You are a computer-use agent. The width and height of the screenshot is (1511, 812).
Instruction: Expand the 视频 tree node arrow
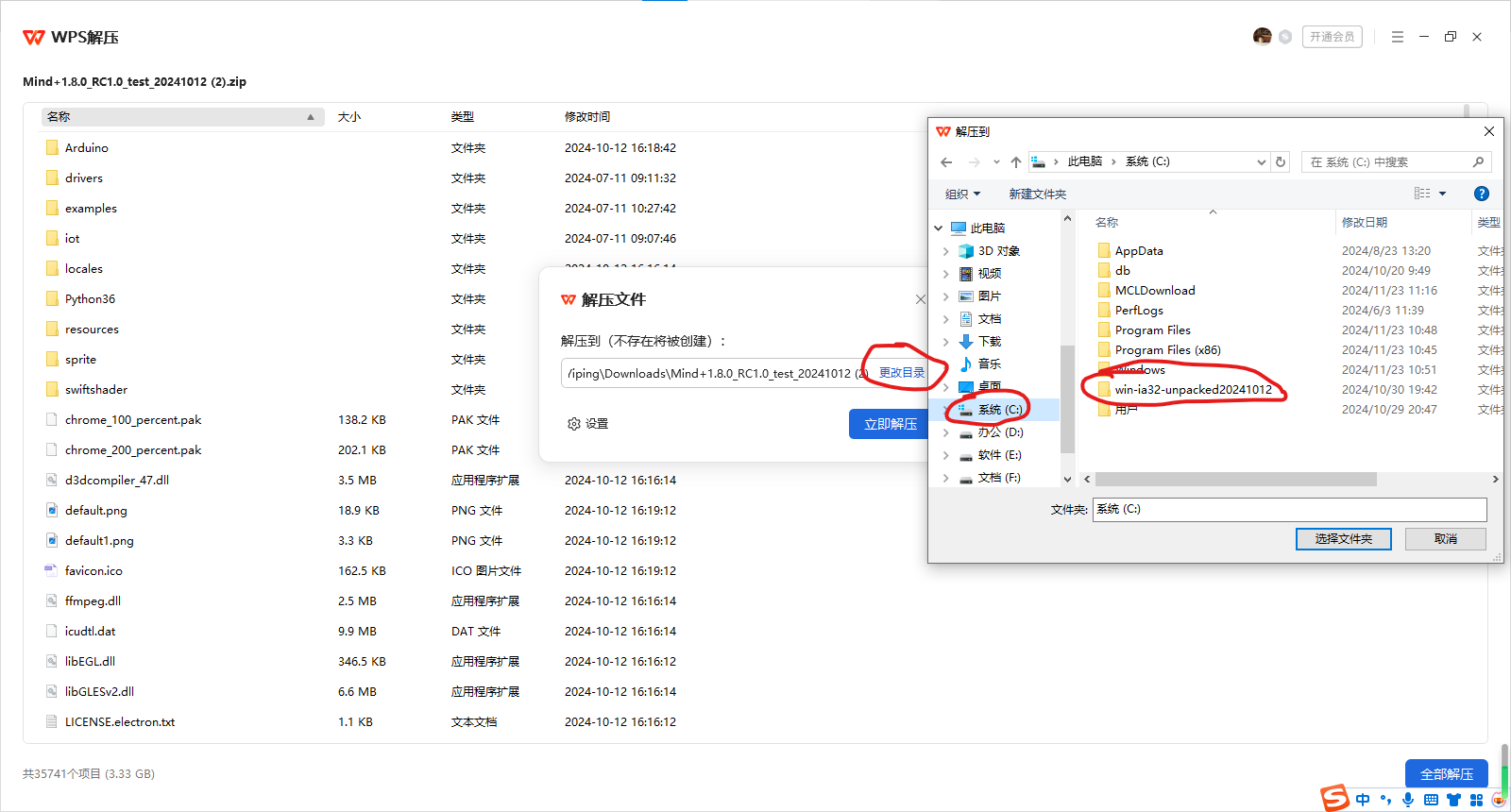click(946, 274)
